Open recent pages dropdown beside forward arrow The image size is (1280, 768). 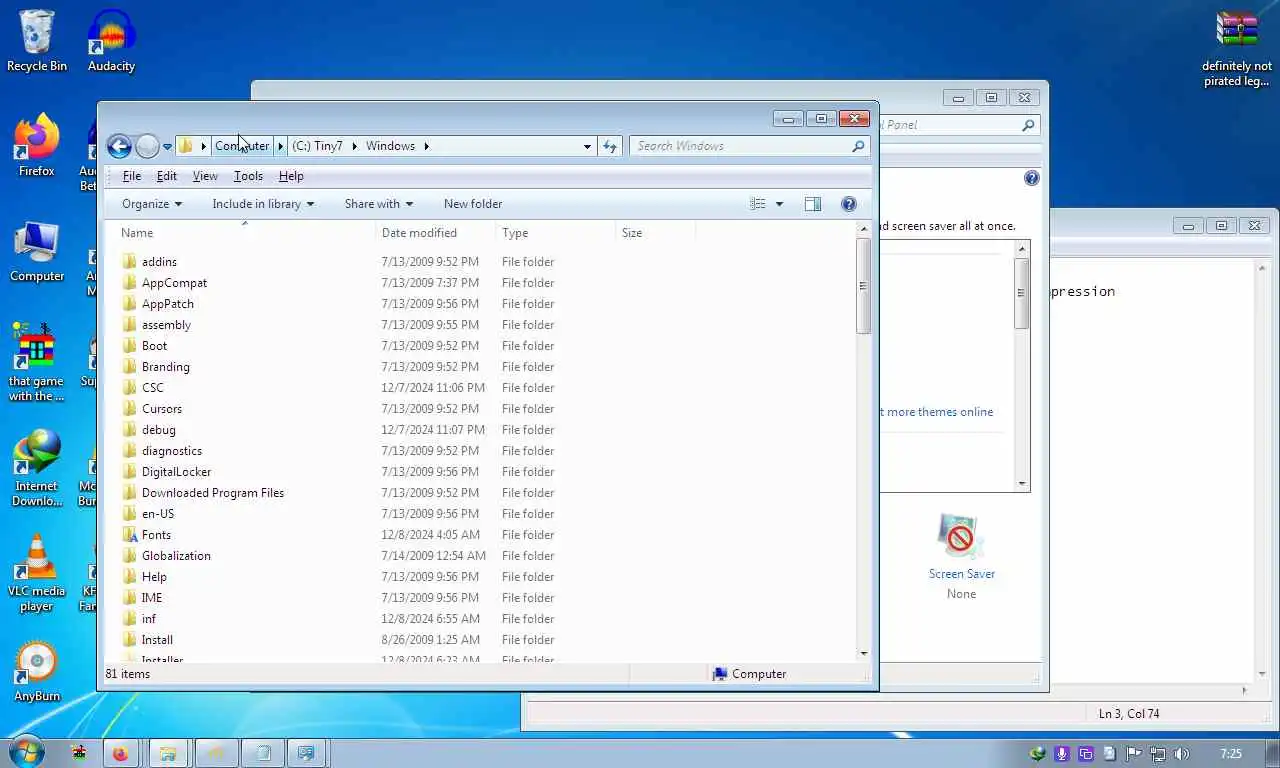tap(167, 146)
